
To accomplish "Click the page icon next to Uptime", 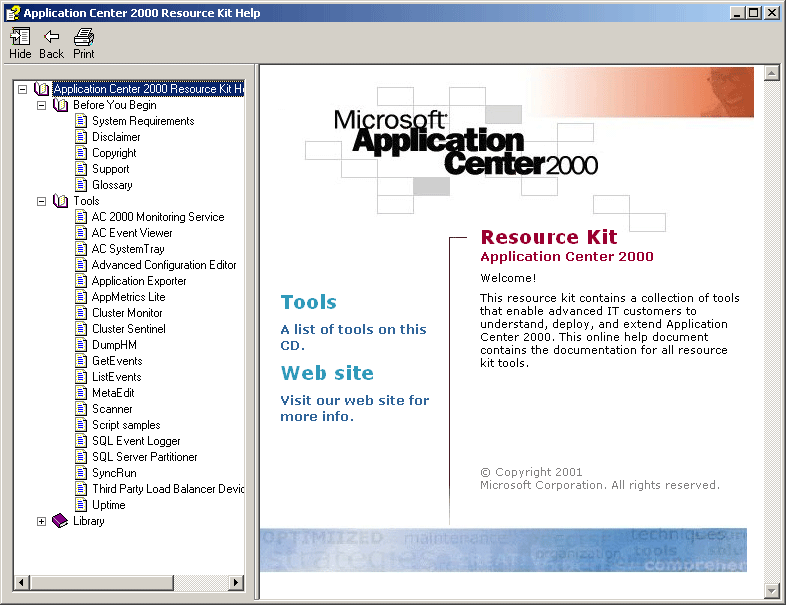I will pos(81,505).
